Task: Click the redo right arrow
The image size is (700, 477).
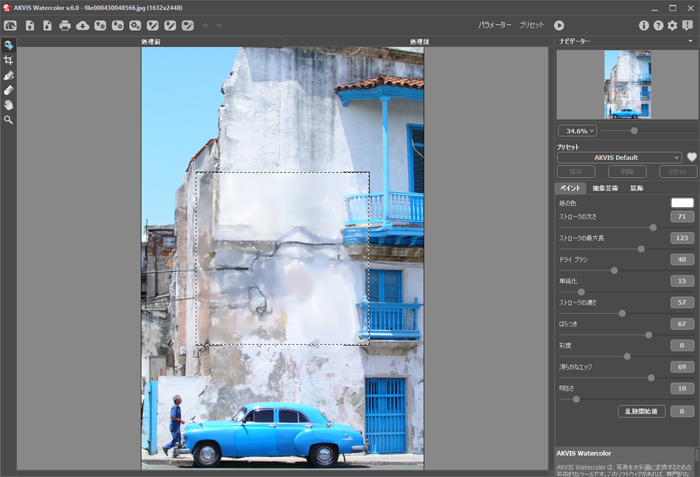Action: (219, 25)
